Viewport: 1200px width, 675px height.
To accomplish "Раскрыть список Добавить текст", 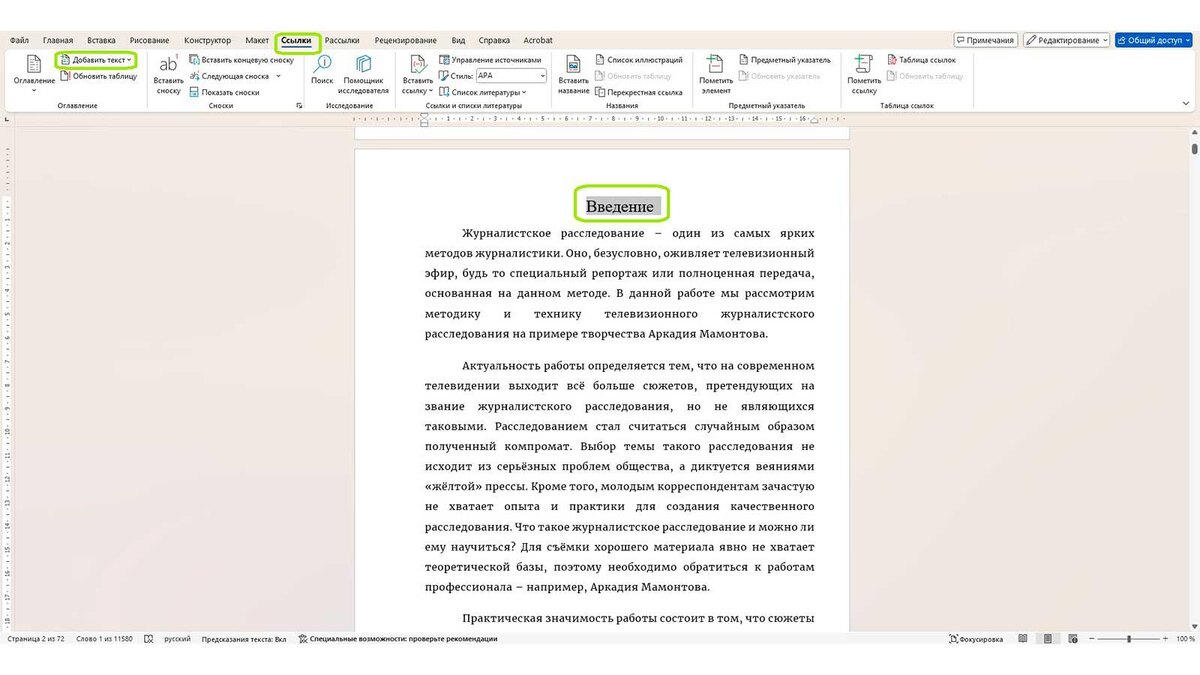I will tap(96, 58).
